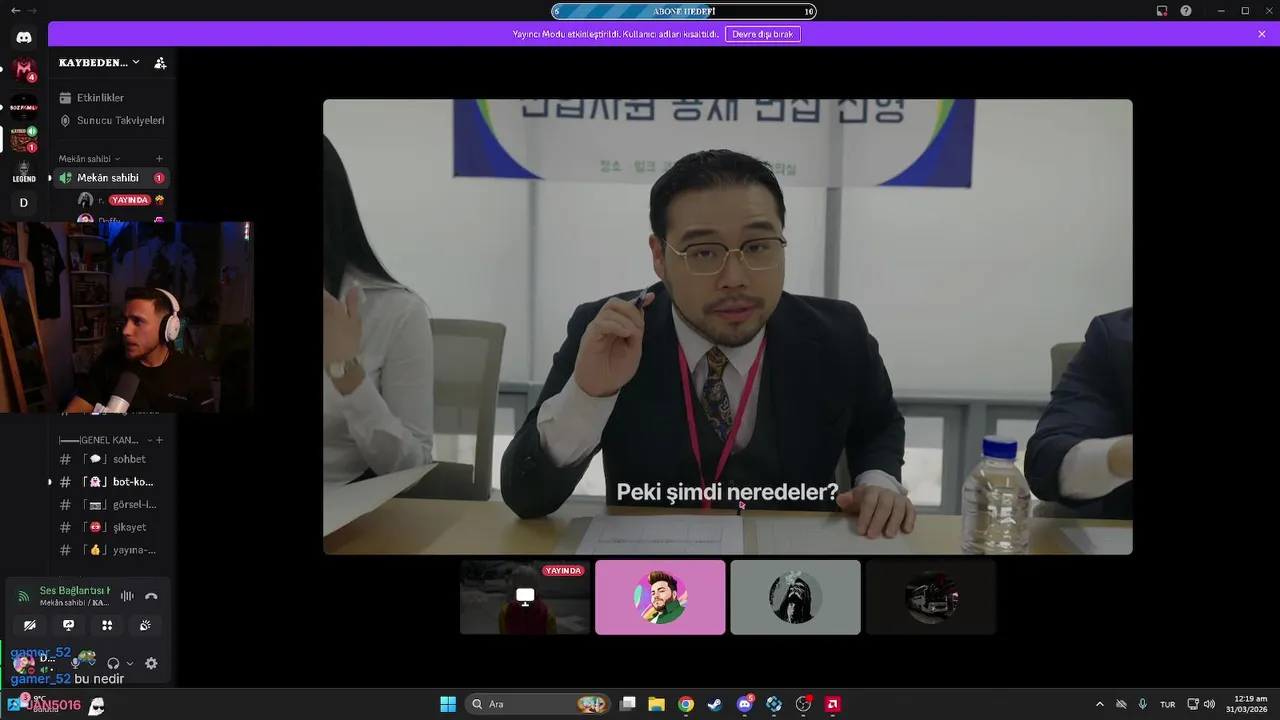Select the dark bus avatar participant tile

931,597
